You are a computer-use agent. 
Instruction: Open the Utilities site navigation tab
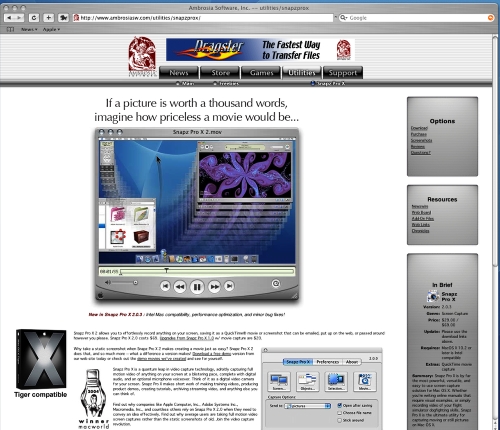[302, 73]
